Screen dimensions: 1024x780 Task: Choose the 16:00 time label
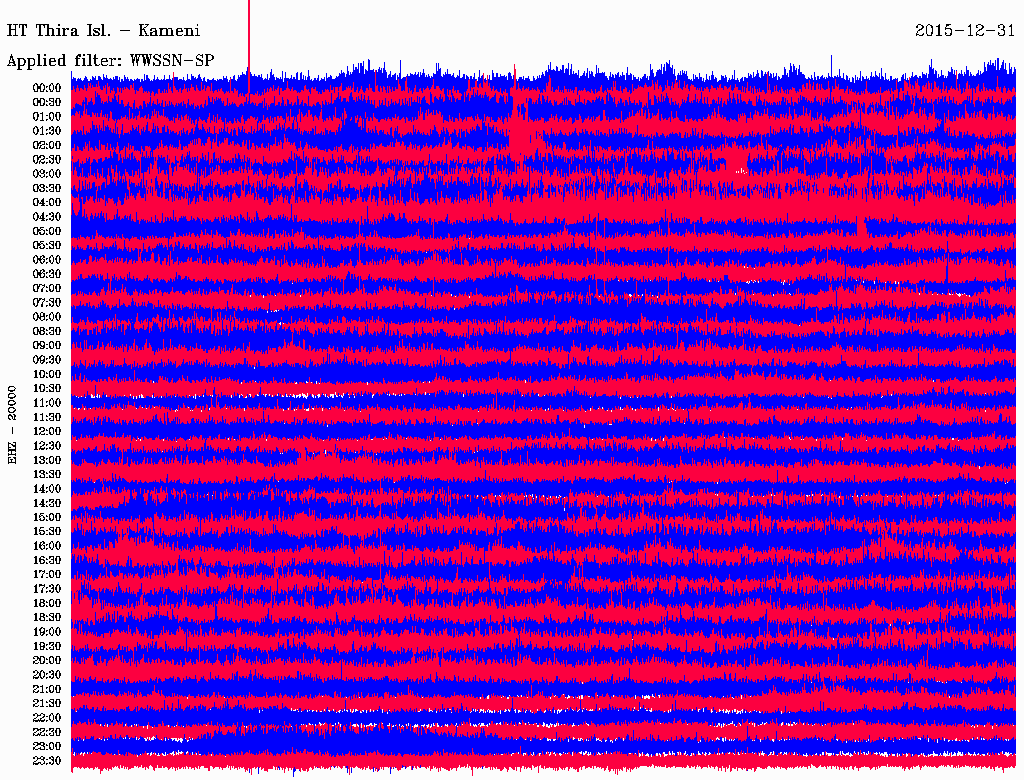[47, 545]
